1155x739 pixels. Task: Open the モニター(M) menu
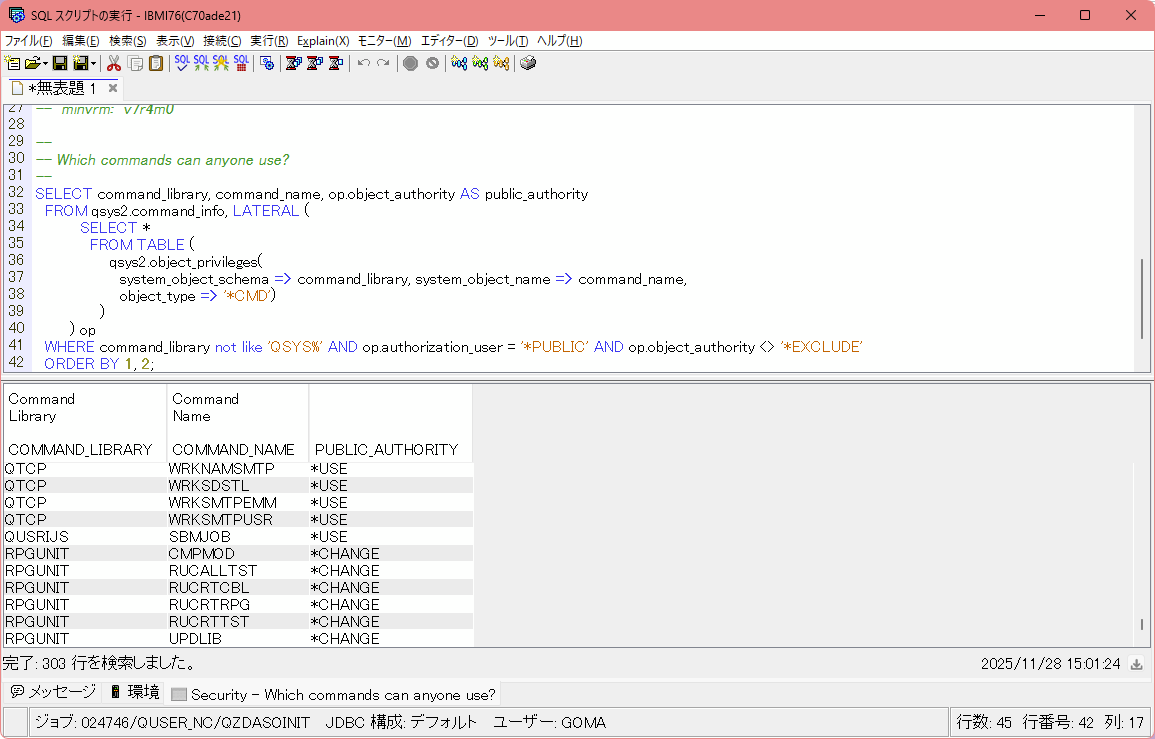point(385,41)
